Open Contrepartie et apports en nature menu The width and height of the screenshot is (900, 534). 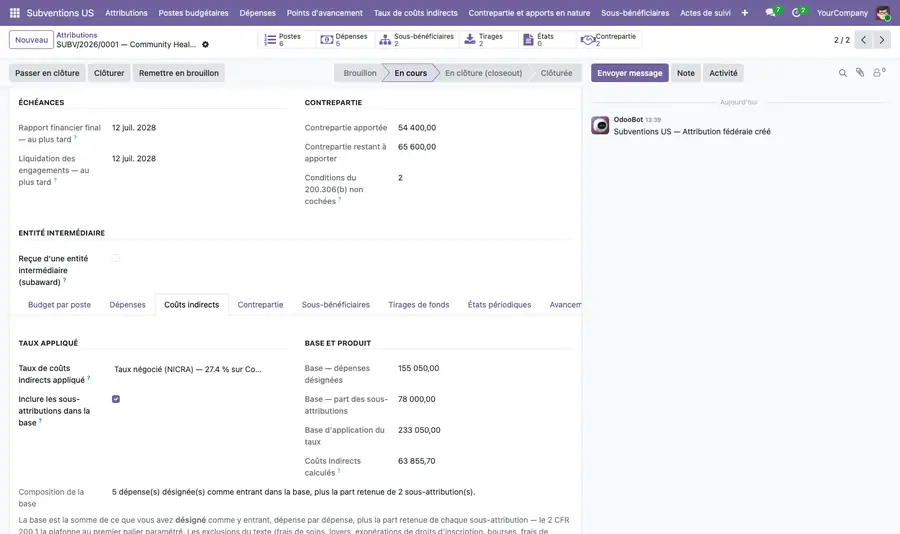(529, 13)
